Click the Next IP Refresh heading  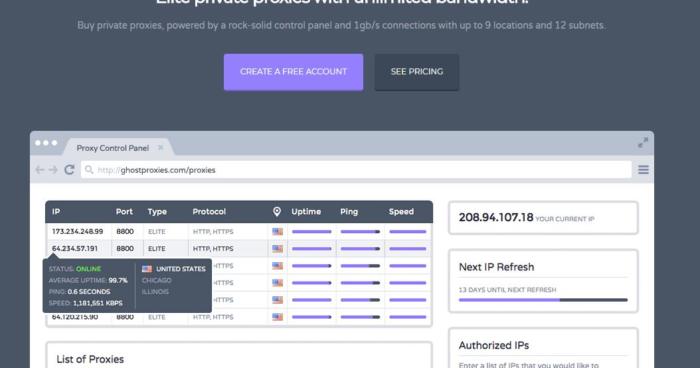pos(496,267)
